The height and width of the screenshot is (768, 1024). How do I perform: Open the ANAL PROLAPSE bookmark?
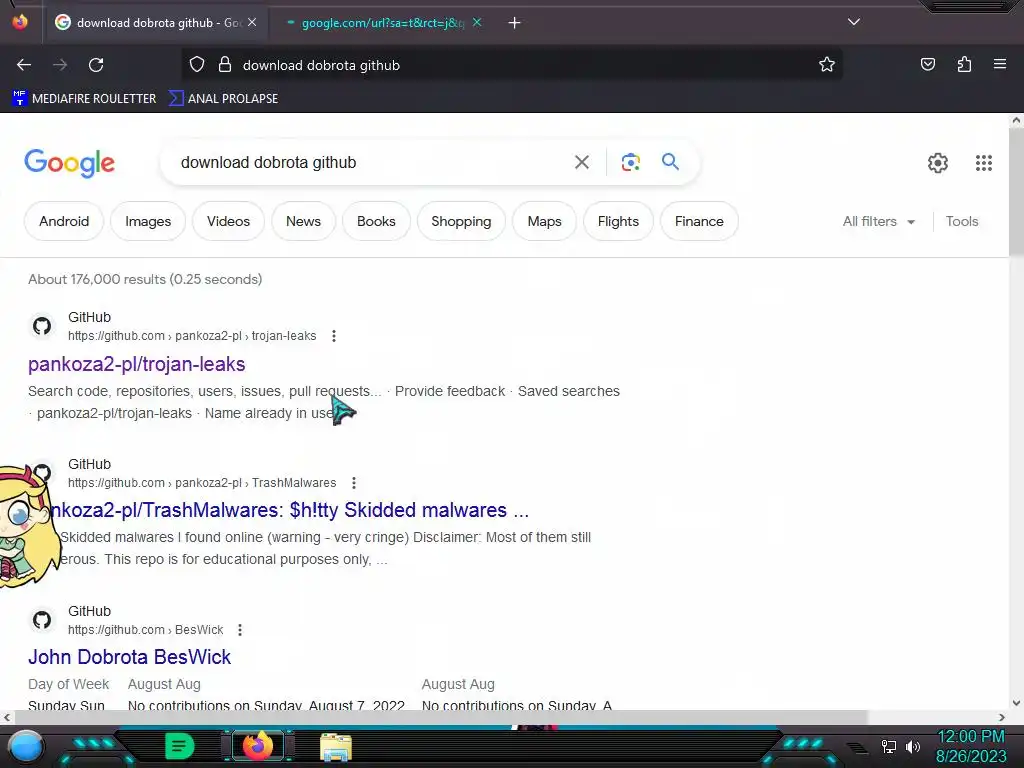coord(223,99)
